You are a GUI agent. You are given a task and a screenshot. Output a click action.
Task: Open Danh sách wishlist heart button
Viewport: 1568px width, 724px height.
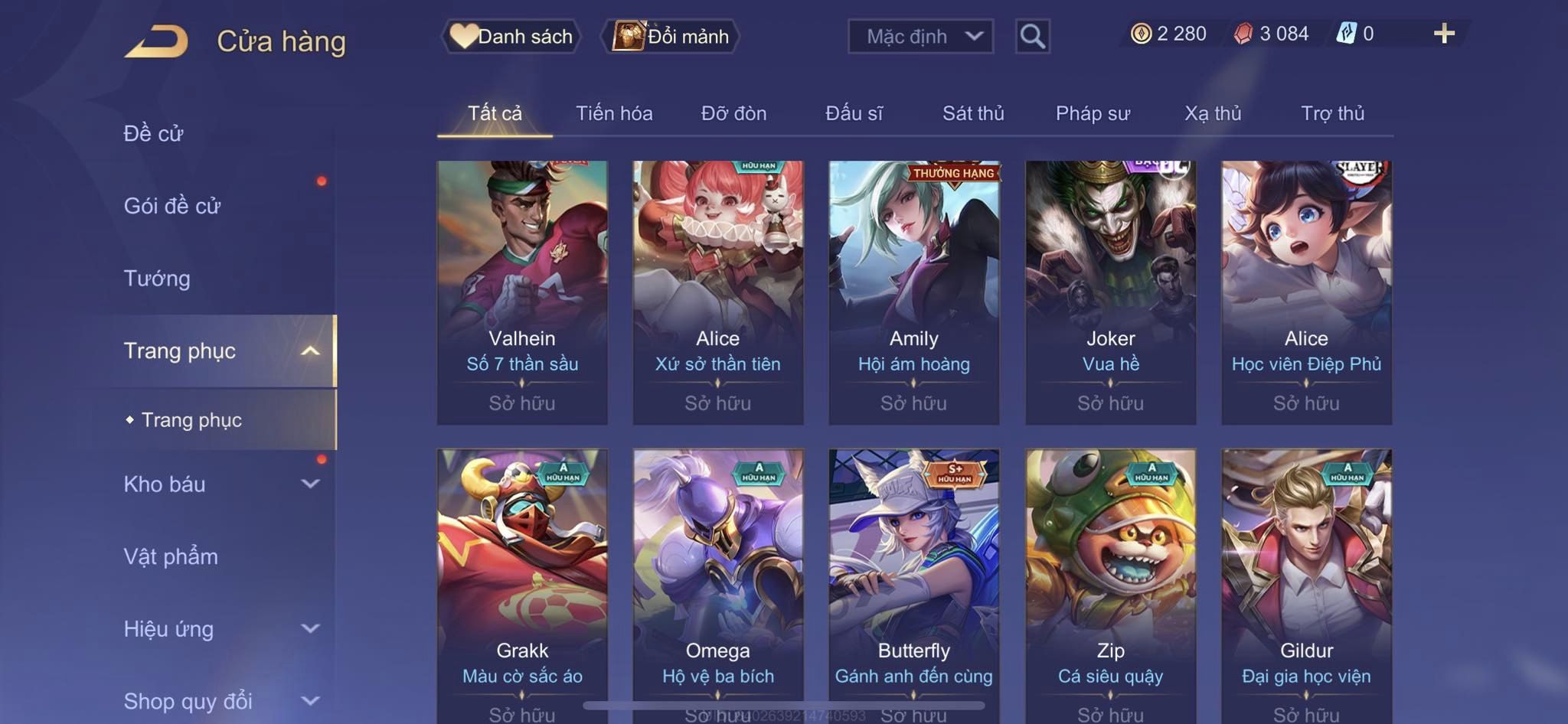511,36
